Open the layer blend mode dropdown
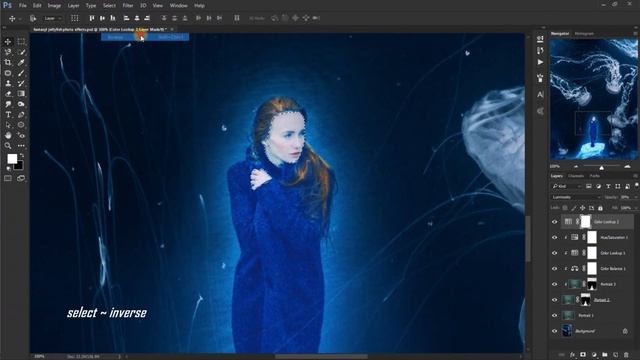 click(x=576, y=197)
